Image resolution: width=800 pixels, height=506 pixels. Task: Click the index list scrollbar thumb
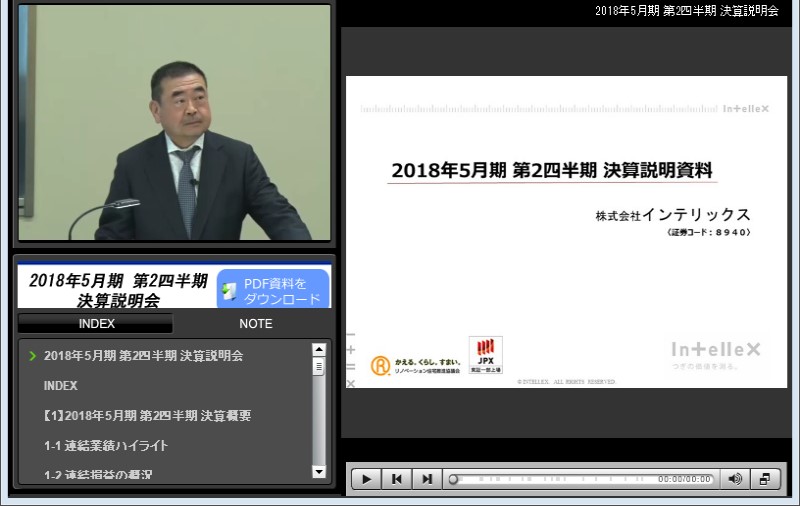point(319,367)
